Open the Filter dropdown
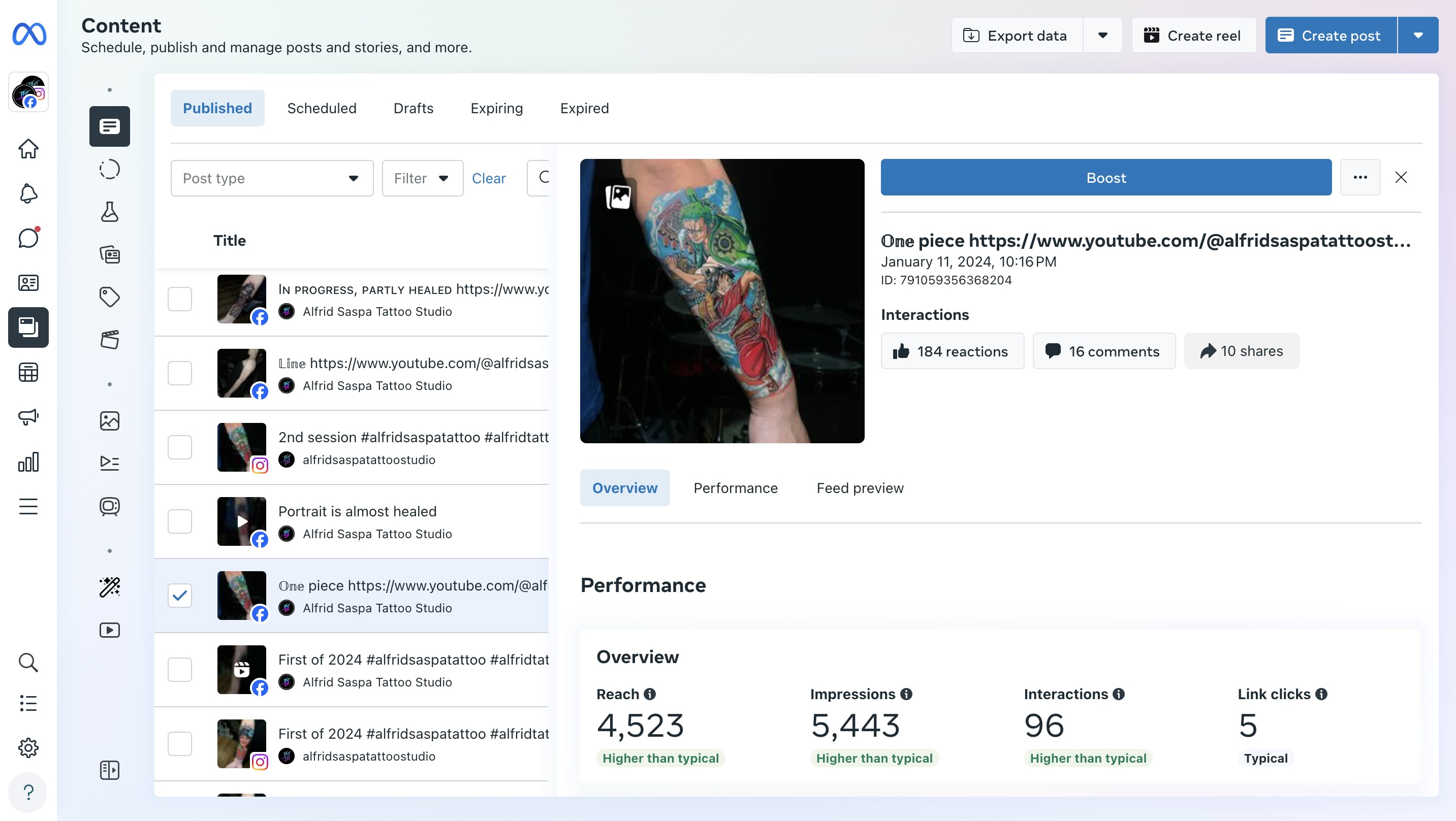Viewport: 1456px width, 821px height. pyautogui.click(x=422, y=178)
